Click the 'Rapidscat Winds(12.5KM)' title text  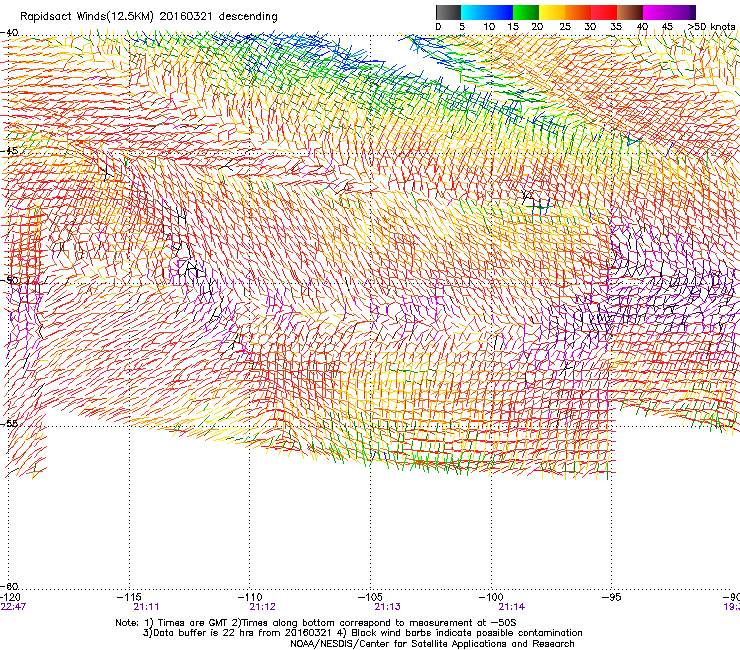(x=87, y=17)
